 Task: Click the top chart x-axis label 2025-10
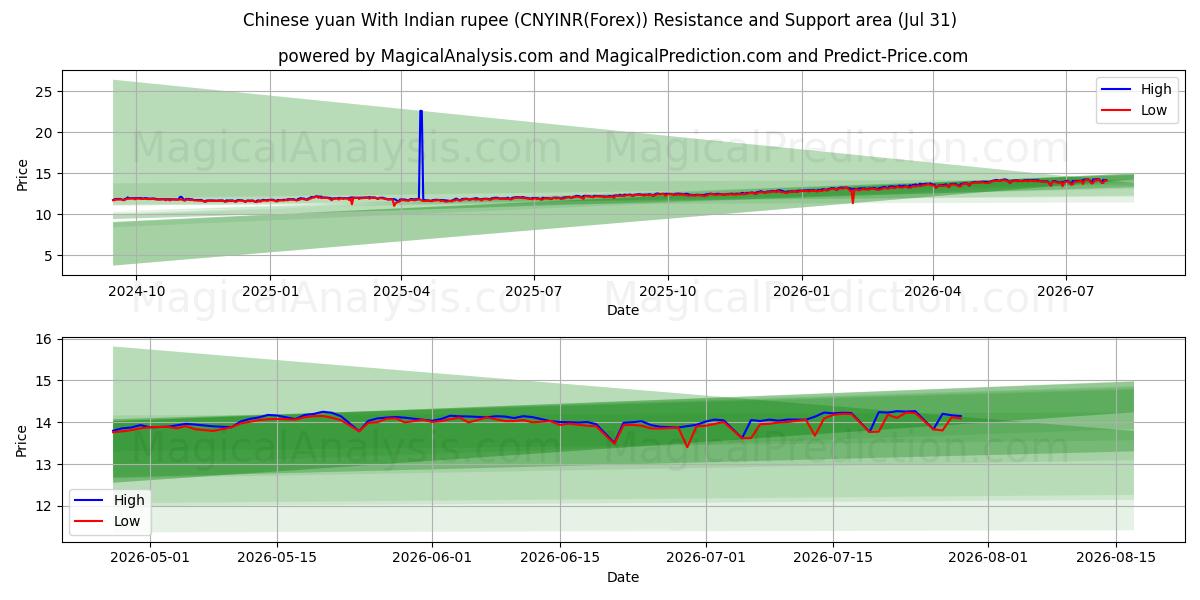pyautogui.click(x=667, y=291)
